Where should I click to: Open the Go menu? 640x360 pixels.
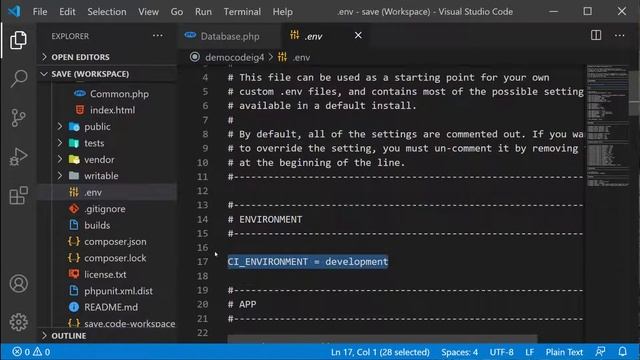177,11
